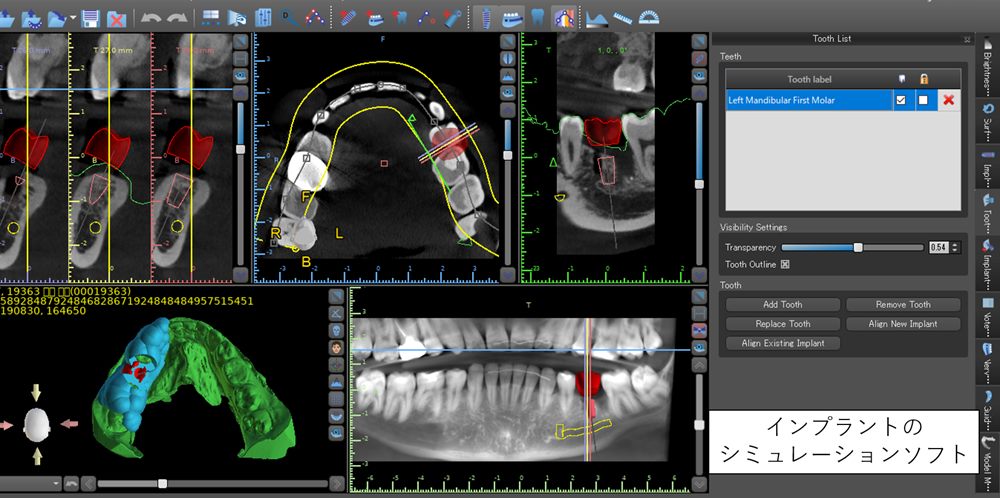Open the combo box below the 3D view
This screenshot has height=498, width=1000.
point(31,483)
